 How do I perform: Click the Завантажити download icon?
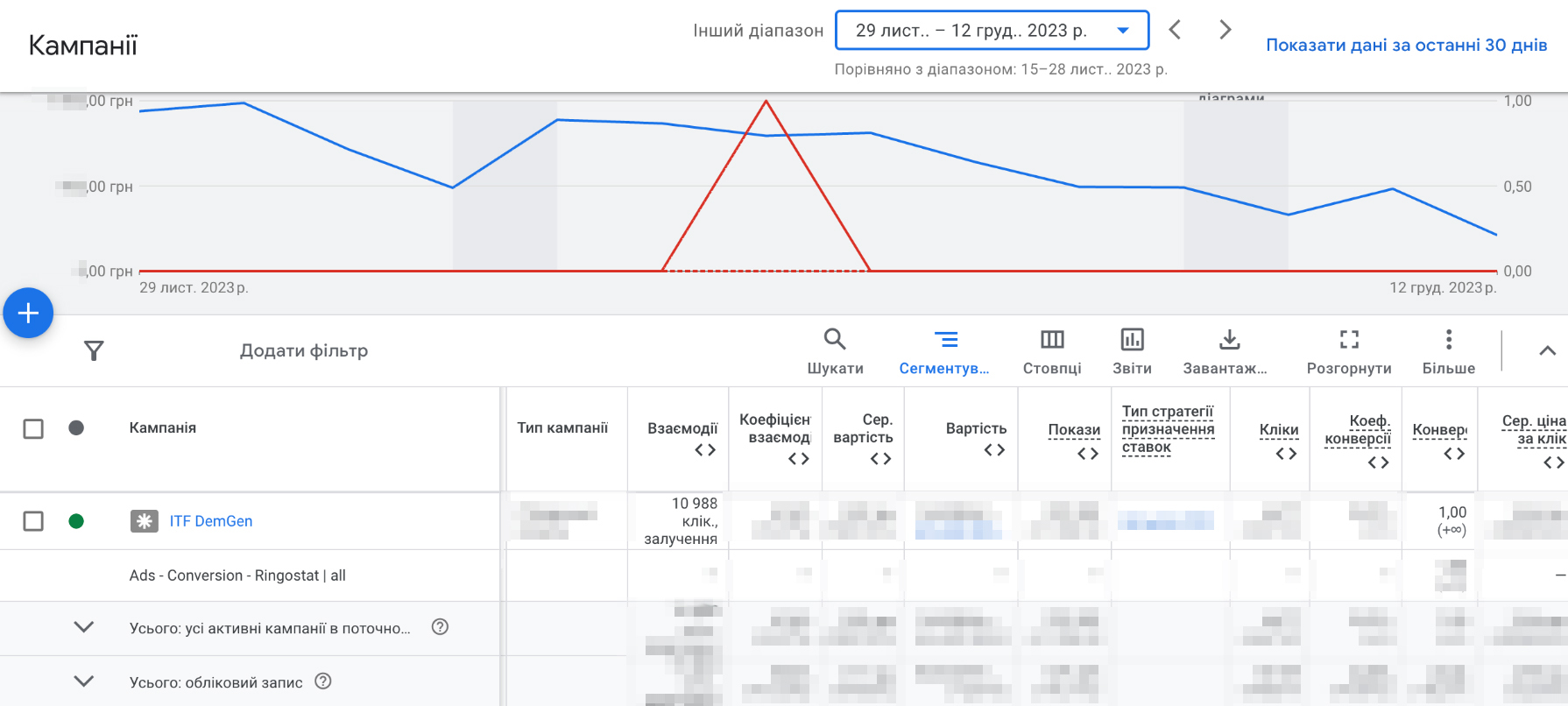point(1229,350)
